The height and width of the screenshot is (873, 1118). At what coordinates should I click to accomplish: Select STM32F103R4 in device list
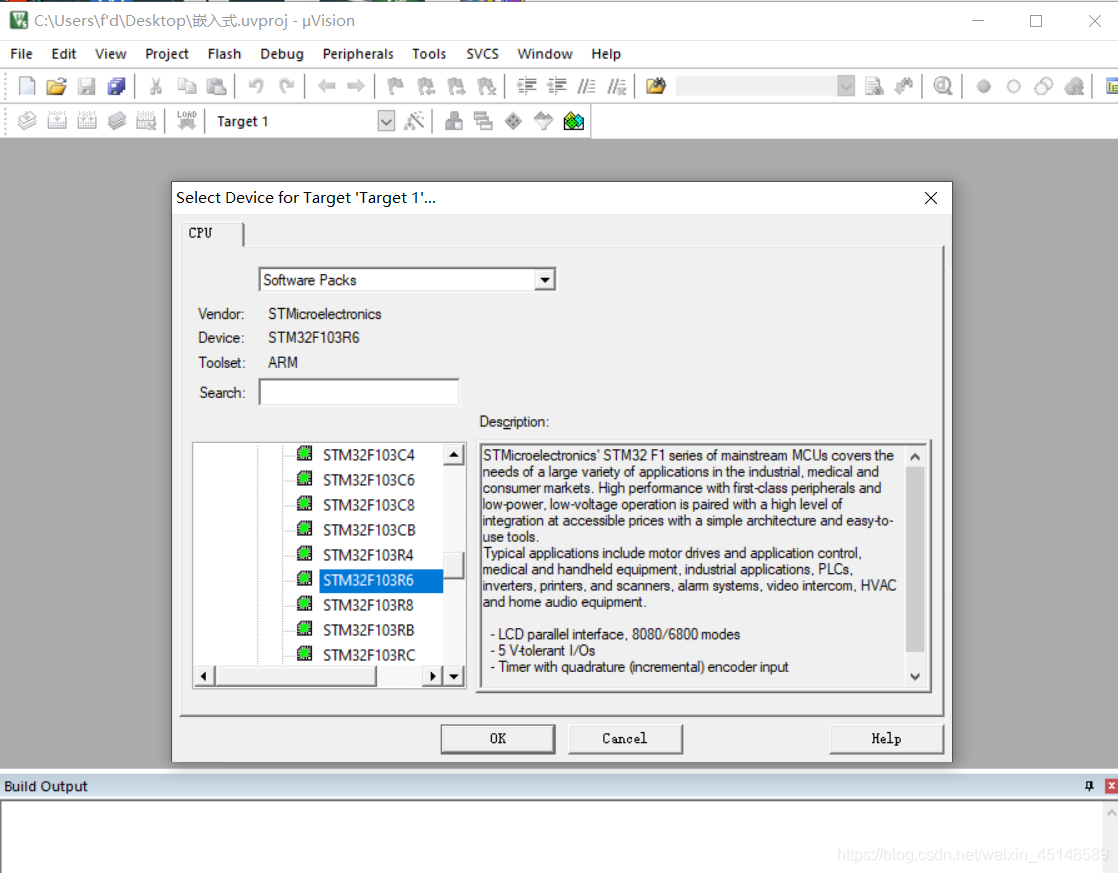click(368, 555)
